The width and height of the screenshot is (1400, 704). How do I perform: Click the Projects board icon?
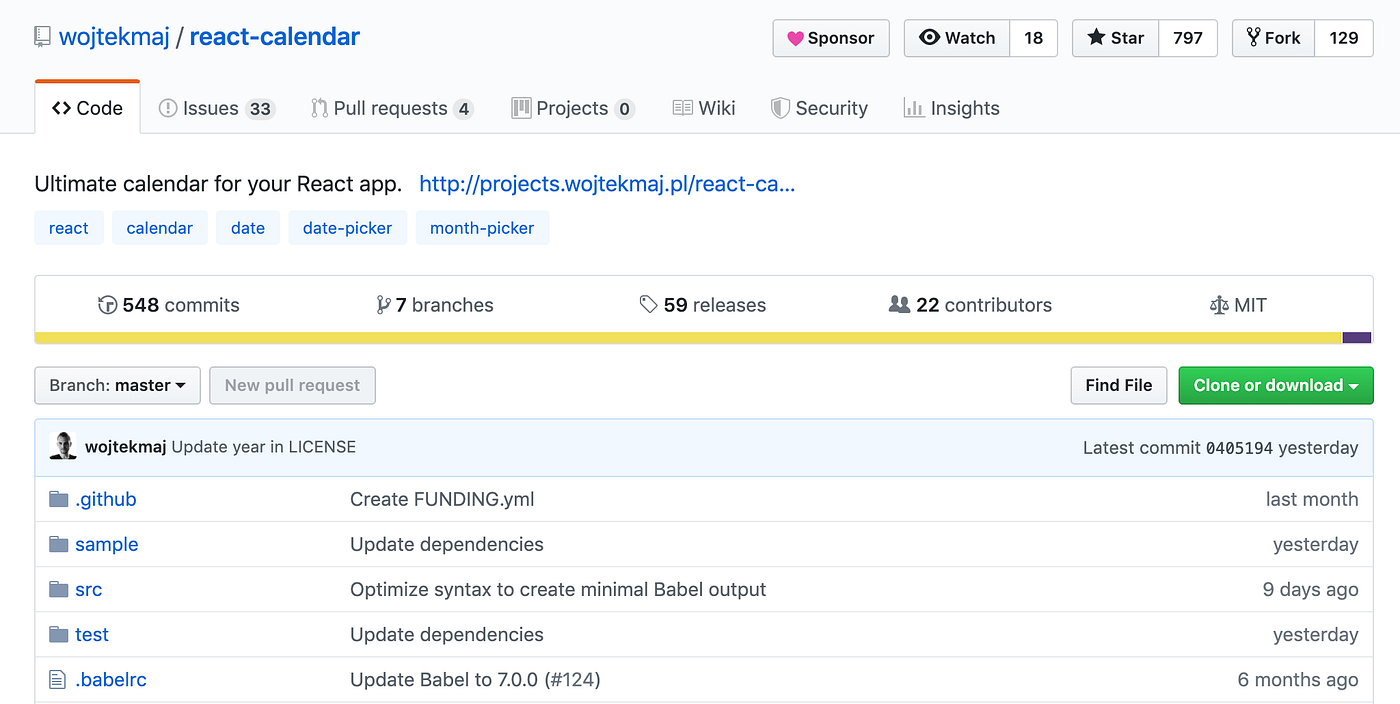pyautogui.click(x=521, y=108)
